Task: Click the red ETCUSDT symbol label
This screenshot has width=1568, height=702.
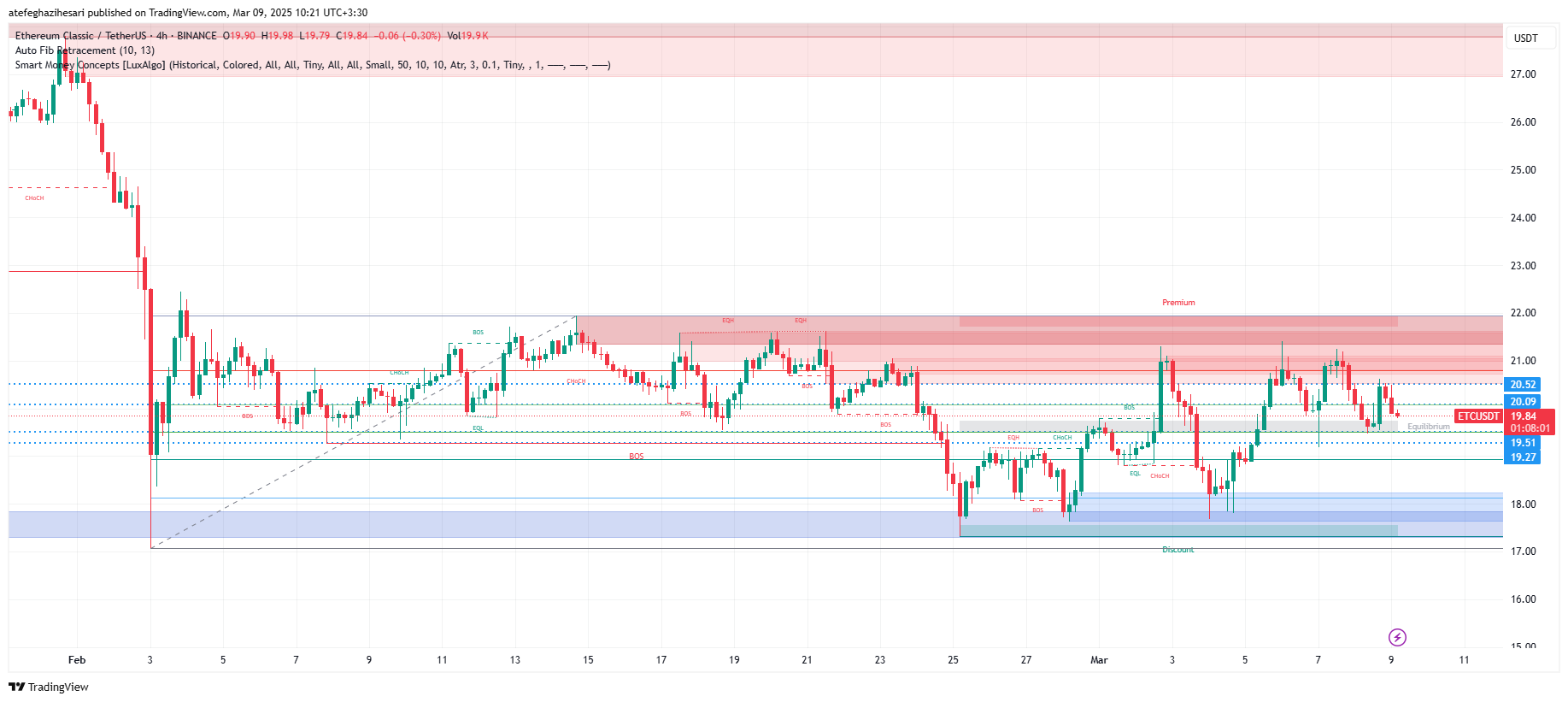Action: (1478, 416)
